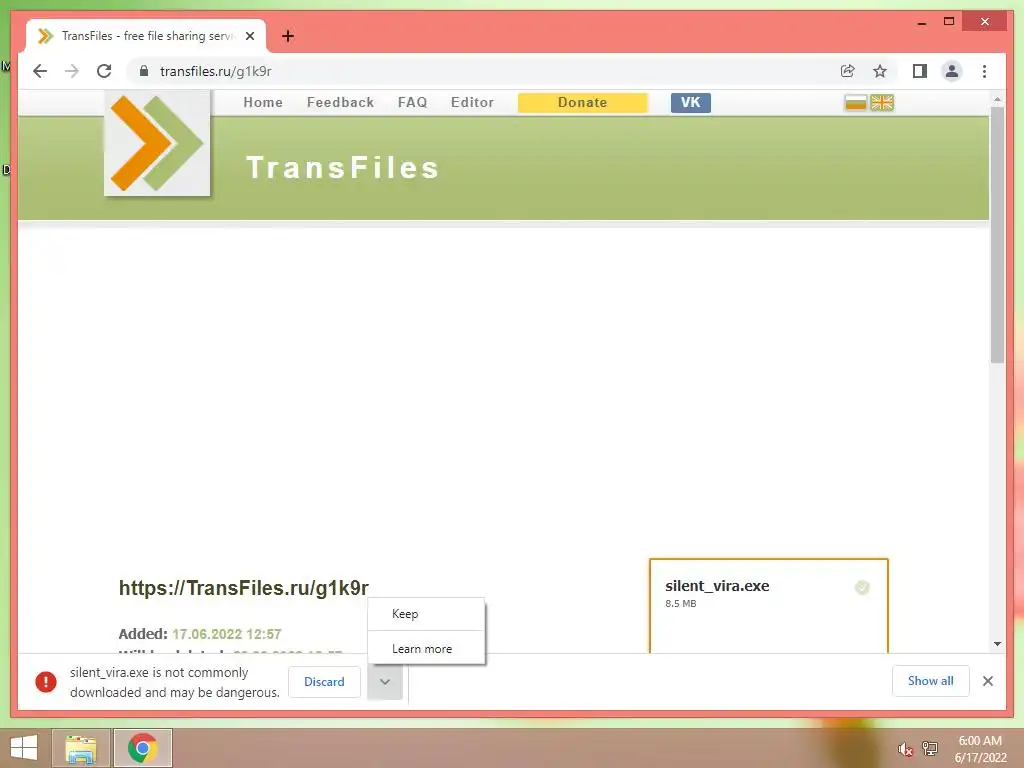
Task: Maximize the Chrome window
Action: 949,22
